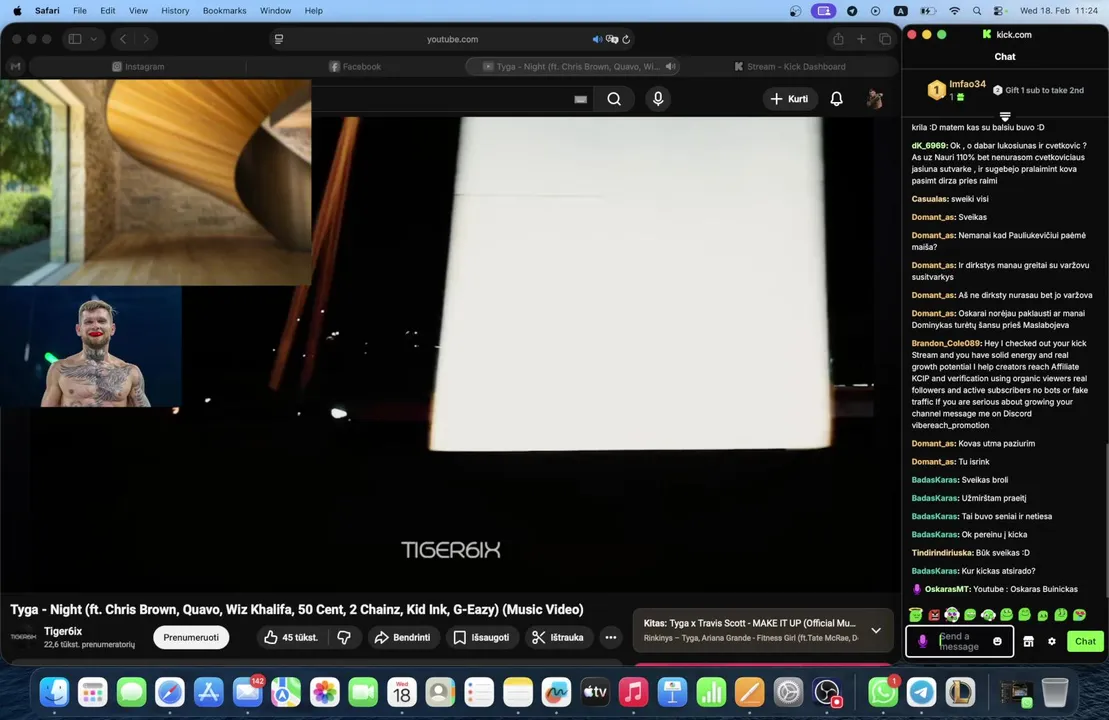Click the lmfao34 top gifter name
The height and width of the screenshot is (720, 1109).
point(967,84)
